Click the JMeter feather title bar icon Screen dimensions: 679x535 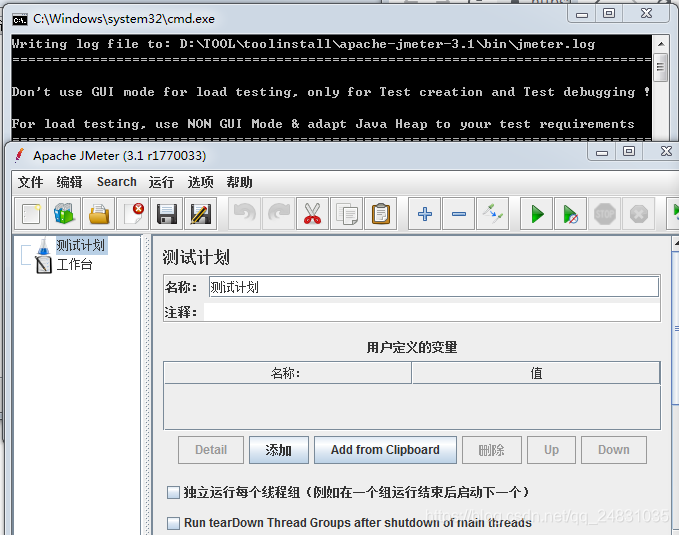(x=19, y=156)
